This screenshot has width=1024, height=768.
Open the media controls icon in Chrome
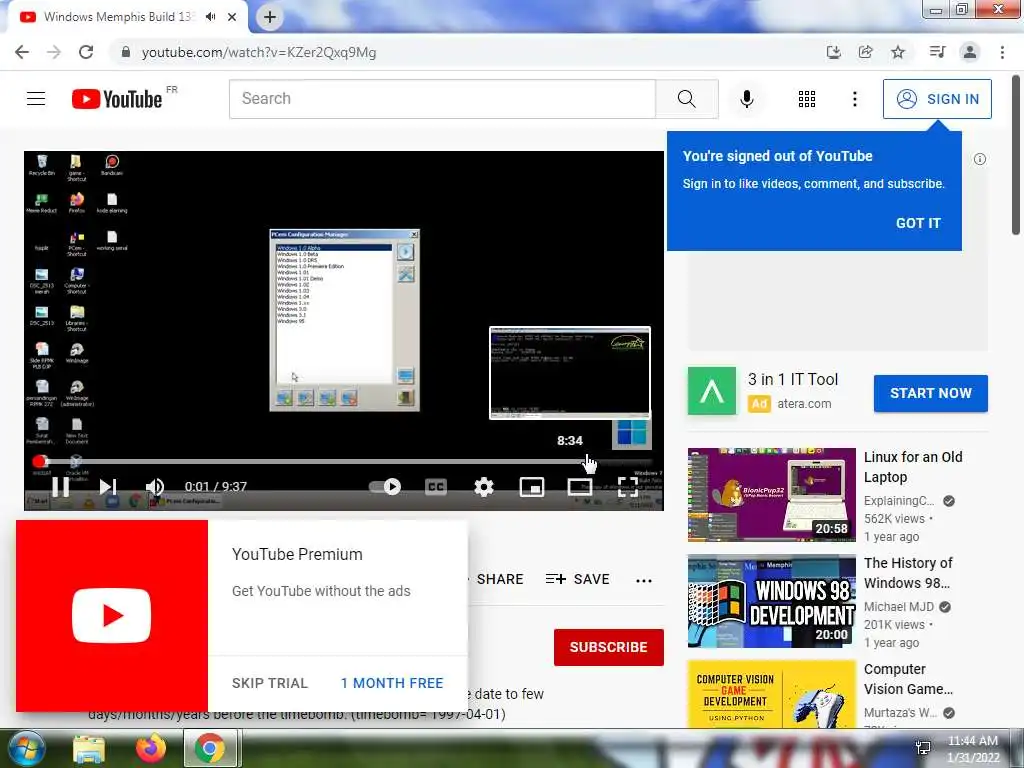pos(937,52)
